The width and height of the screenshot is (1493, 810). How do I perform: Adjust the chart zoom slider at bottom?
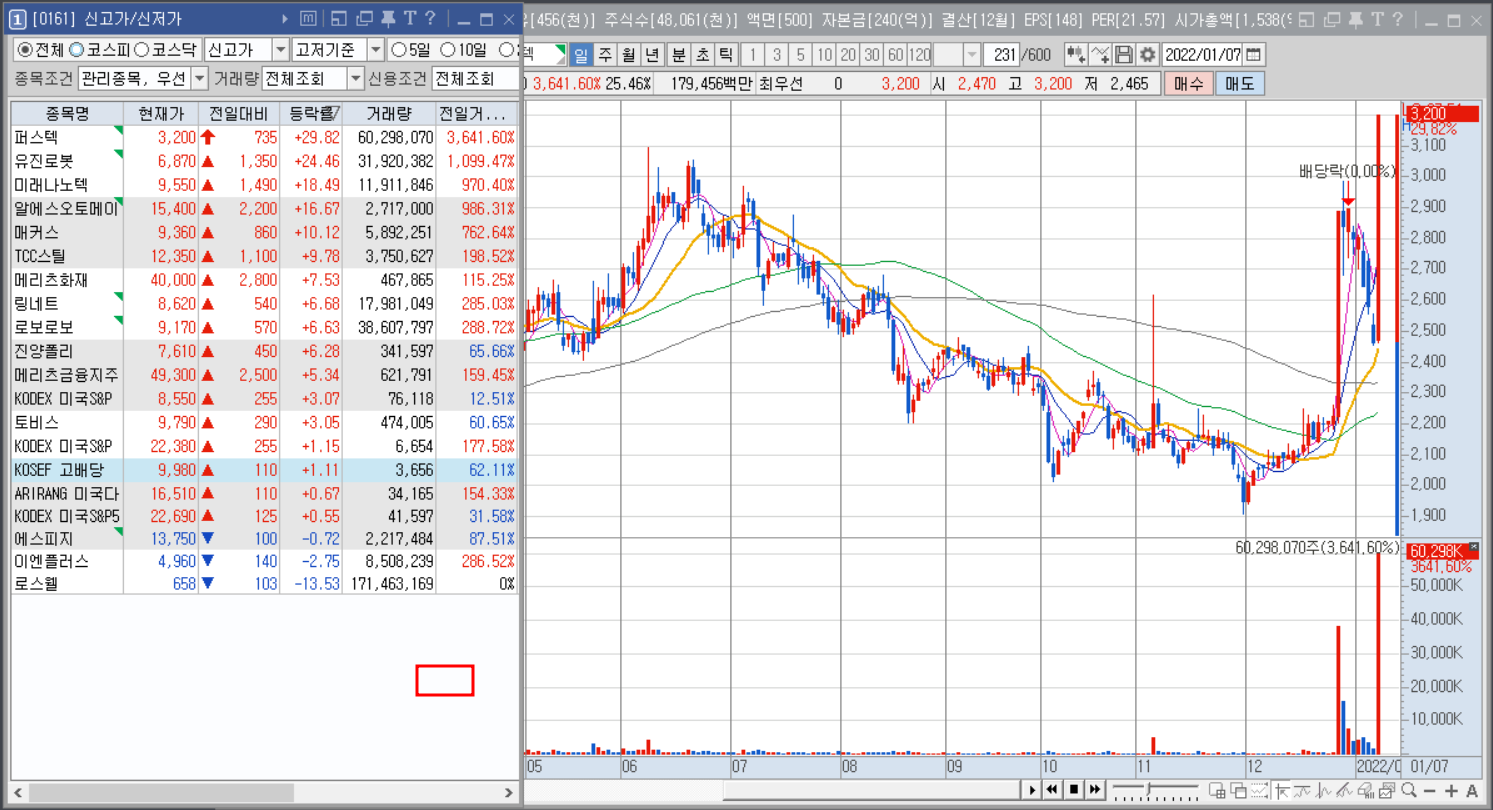(1148, 787)
